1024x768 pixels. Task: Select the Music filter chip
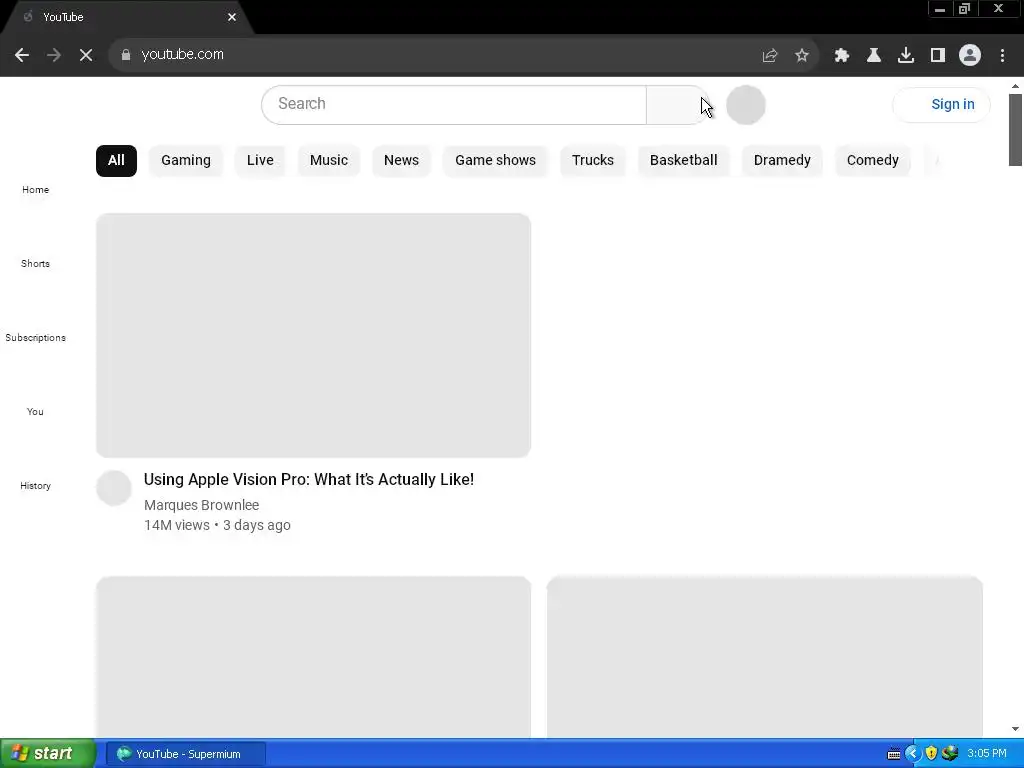328,161
